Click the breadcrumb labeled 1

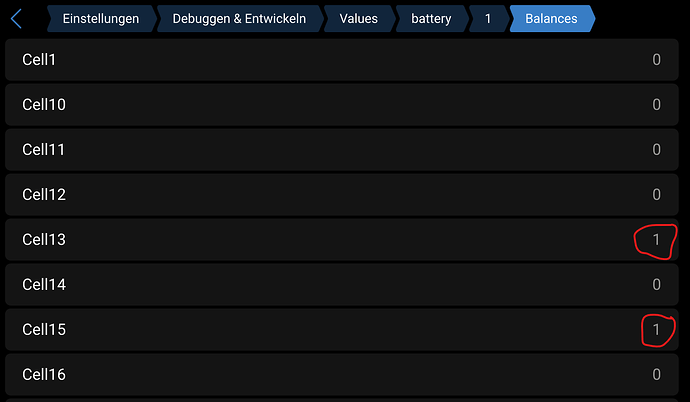click(488, 18)
